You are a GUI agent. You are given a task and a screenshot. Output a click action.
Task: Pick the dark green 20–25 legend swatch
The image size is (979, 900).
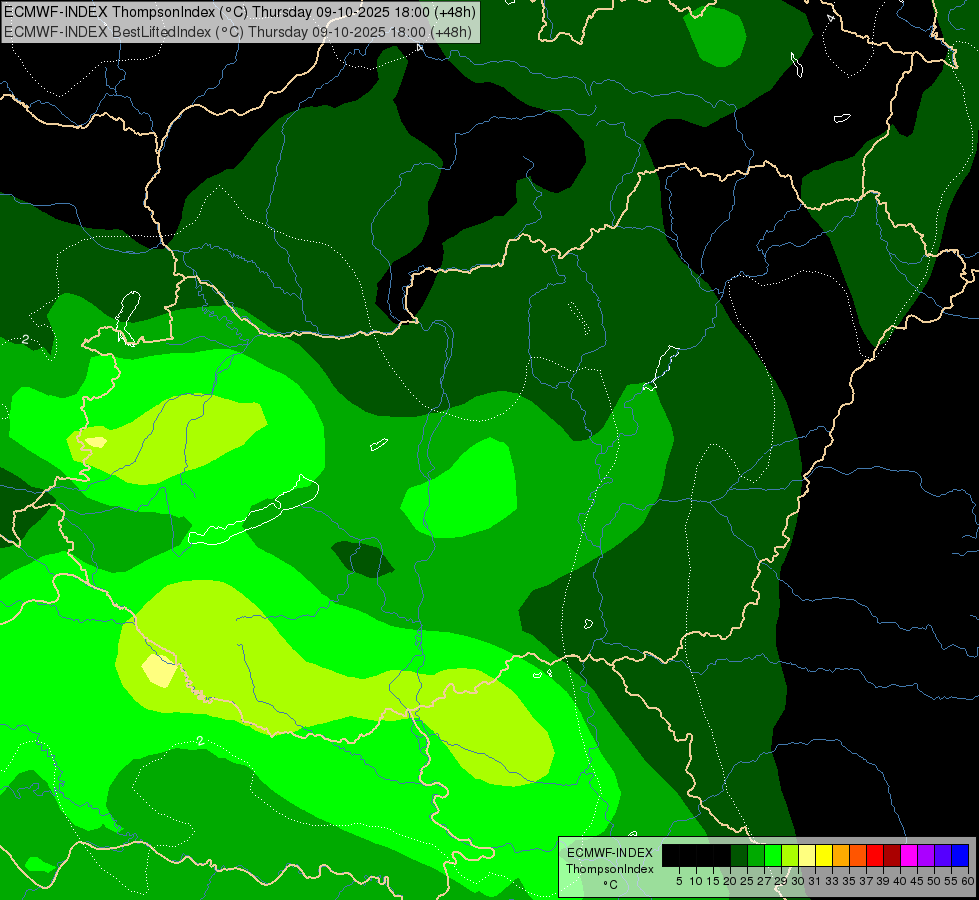click(739, 855)
